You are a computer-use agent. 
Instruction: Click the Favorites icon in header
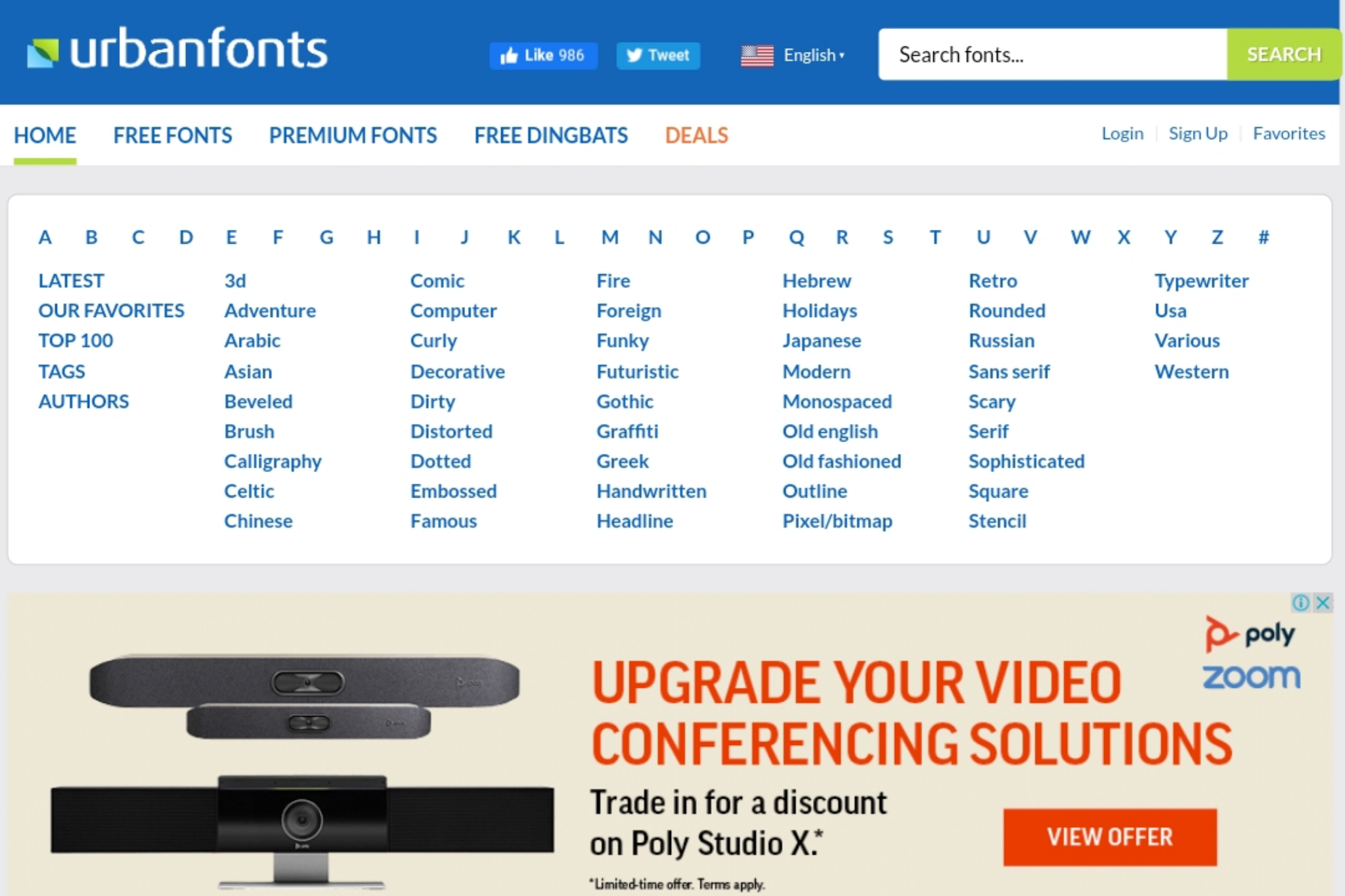[1292, 133]
